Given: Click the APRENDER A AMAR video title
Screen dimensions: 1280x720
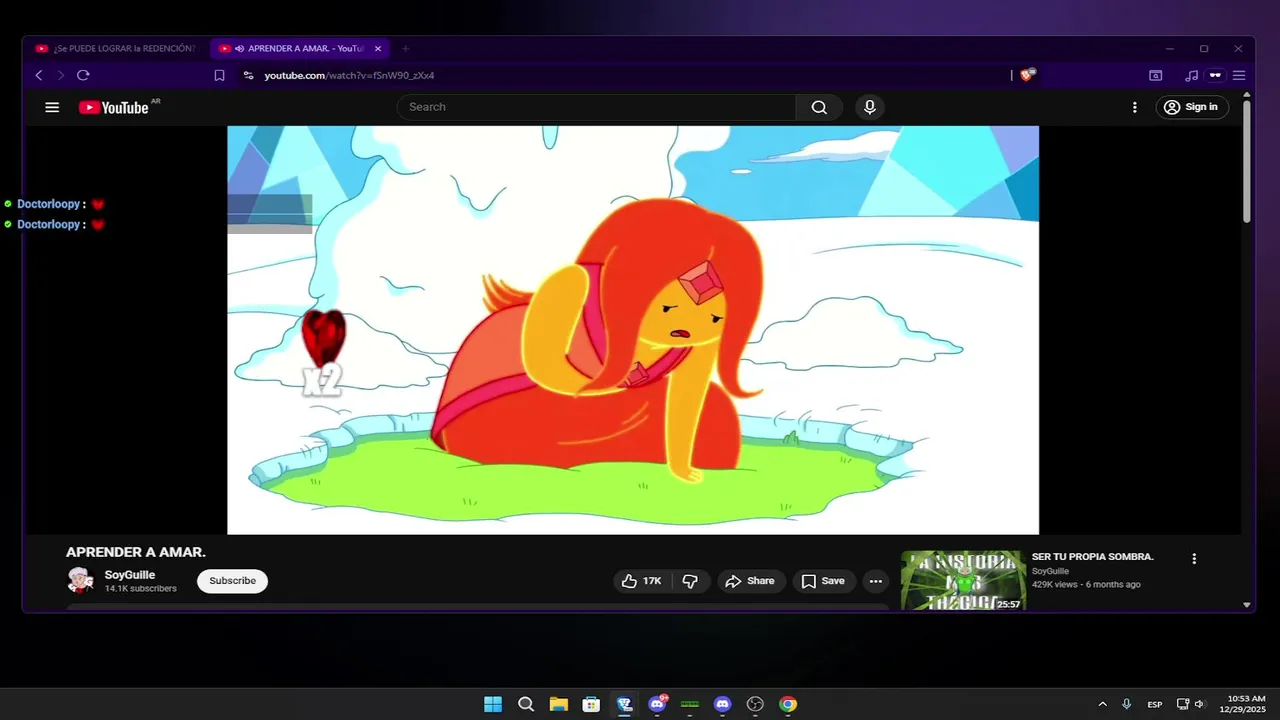Looking at the screenshot, I should coord(136,552).
